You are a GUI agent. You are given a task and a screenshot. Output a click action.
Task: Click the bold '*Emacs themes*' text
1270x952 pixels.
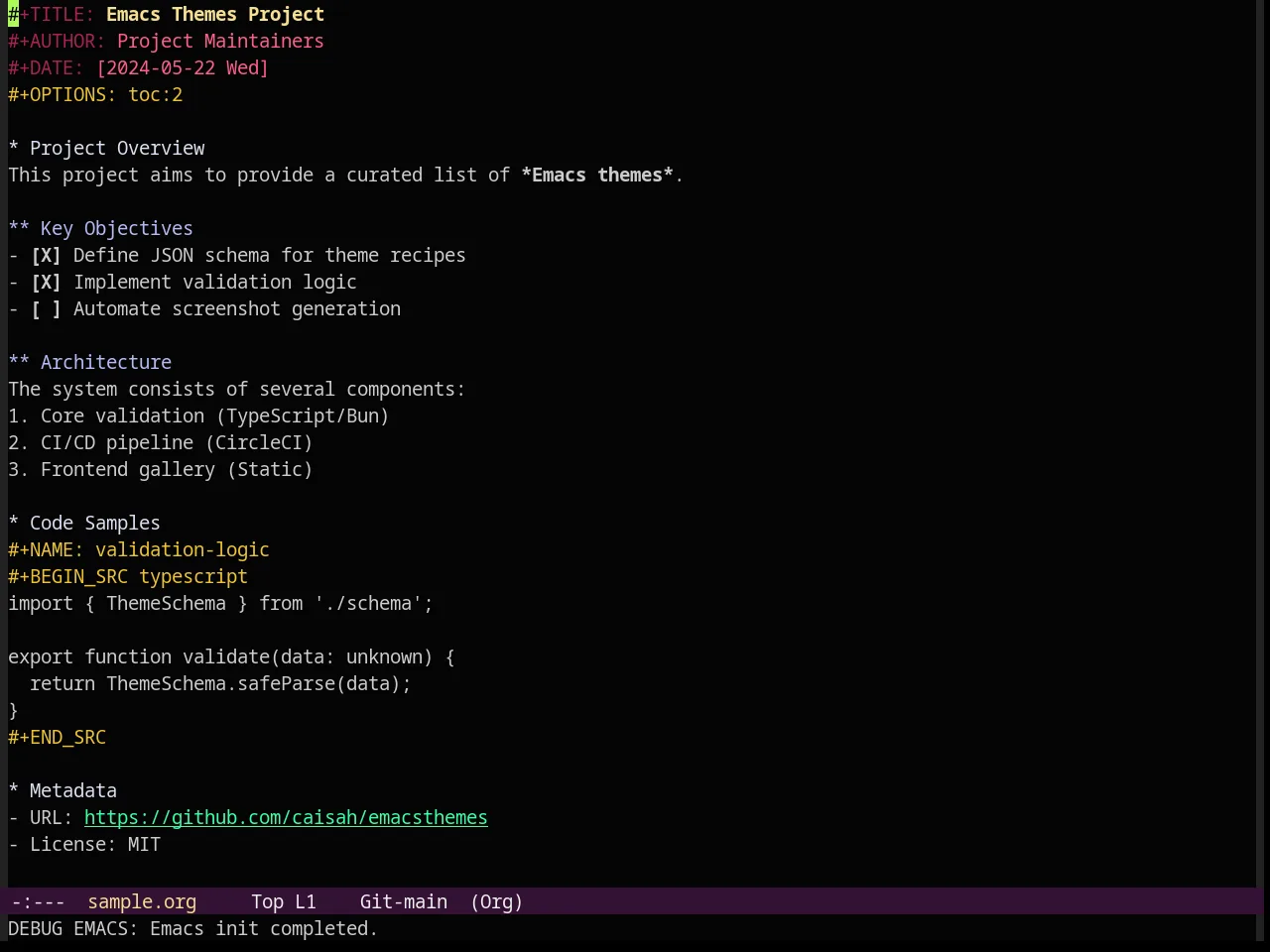[x=597, y=175]
